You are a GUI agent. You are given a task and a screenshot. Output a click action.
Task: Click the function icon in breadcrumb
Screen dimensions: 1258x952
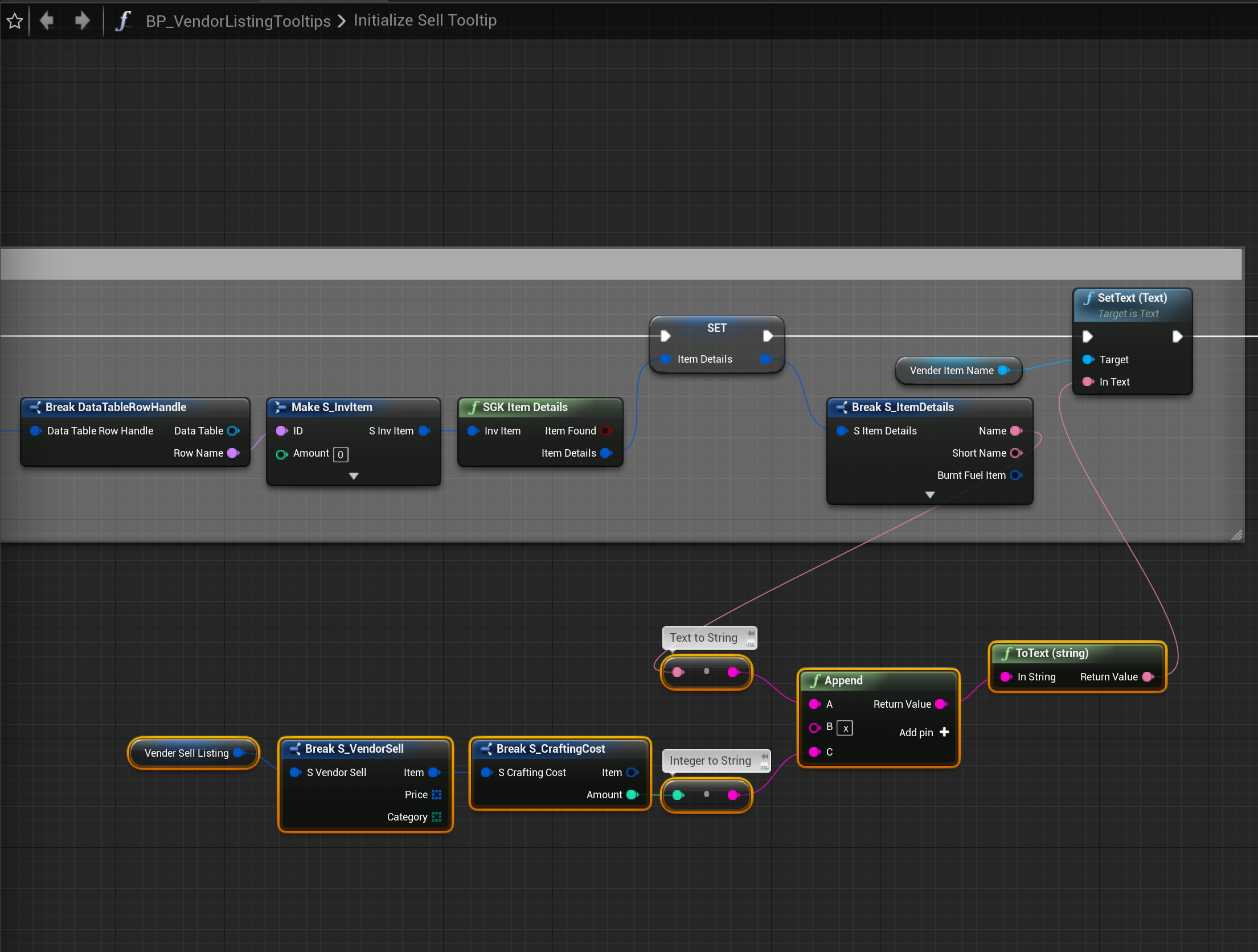tap(123, 21)
